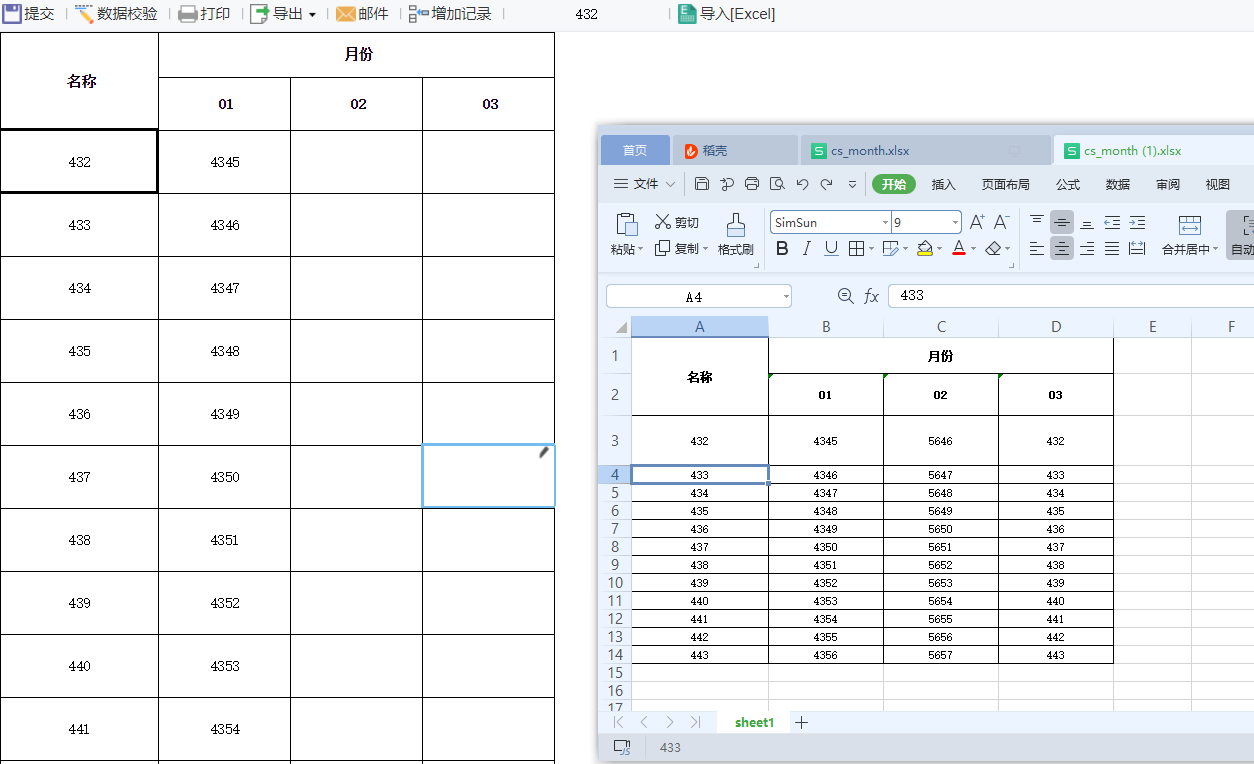The width and height of the screenshot is (1254, 764).
Task: Toggle center horizontal alignment
Action: pos(1062,248)
